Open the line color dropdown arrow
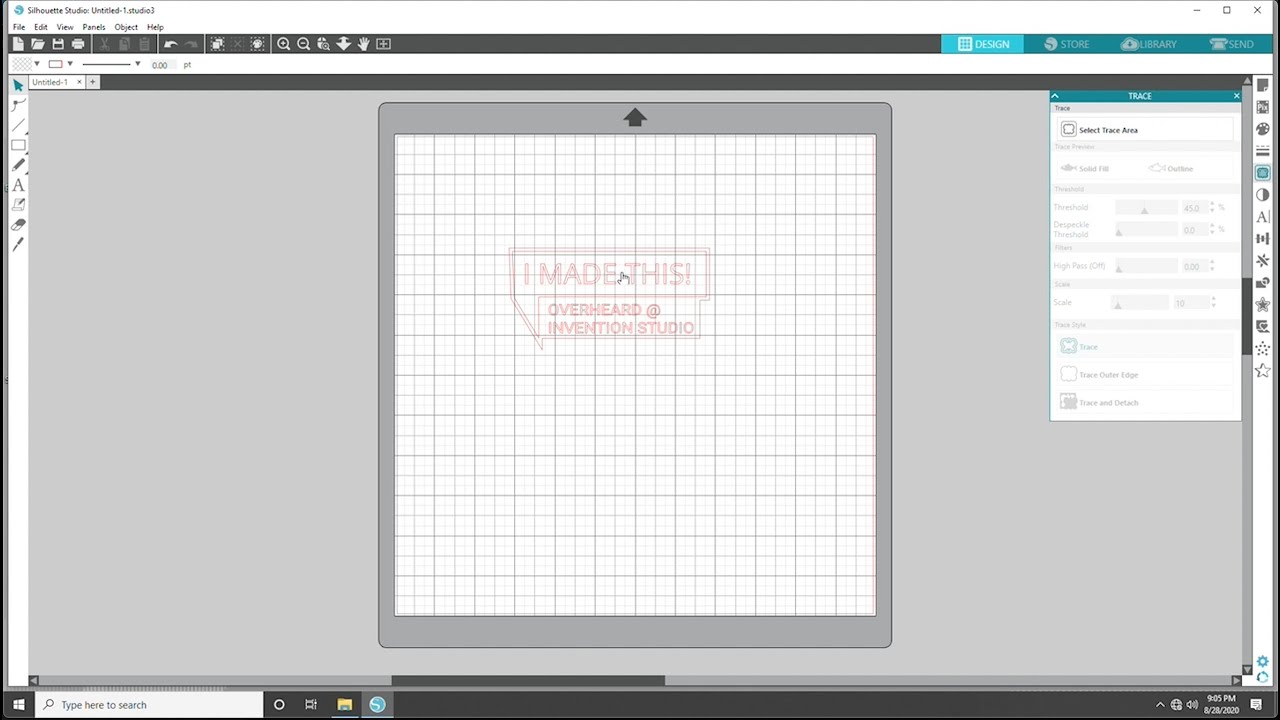1280x720 pixels. [x=70, y=64]
